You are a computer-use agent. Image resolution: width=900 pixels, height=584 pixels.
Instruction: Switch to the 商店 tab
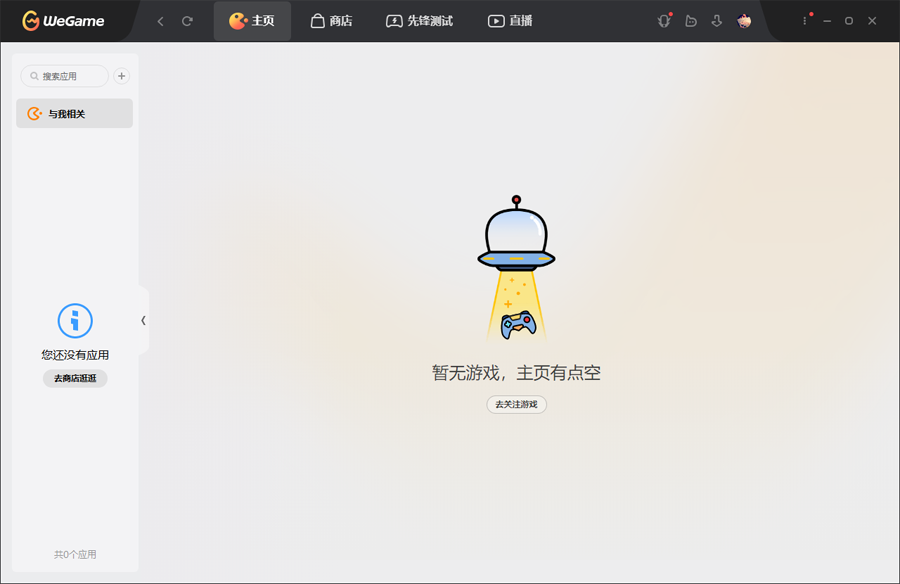(x=333, y=20)
